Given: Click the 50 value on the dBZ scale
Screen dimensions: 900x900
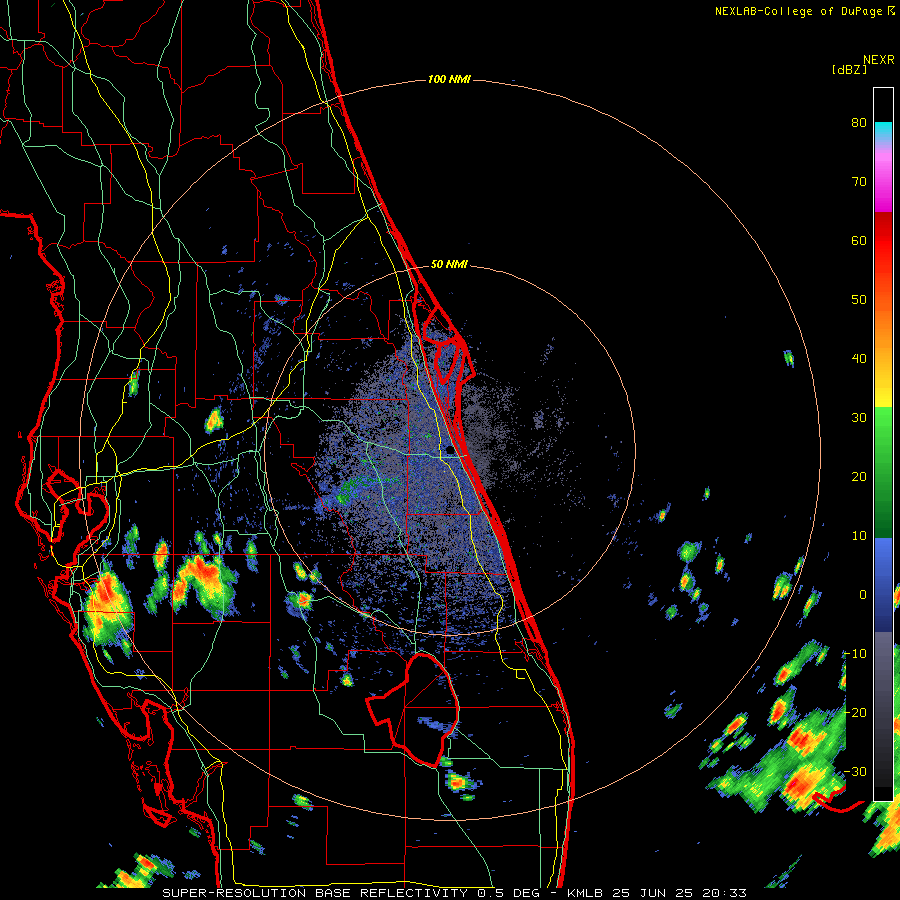Looking at the screenshot, I should tap(859, 300).
